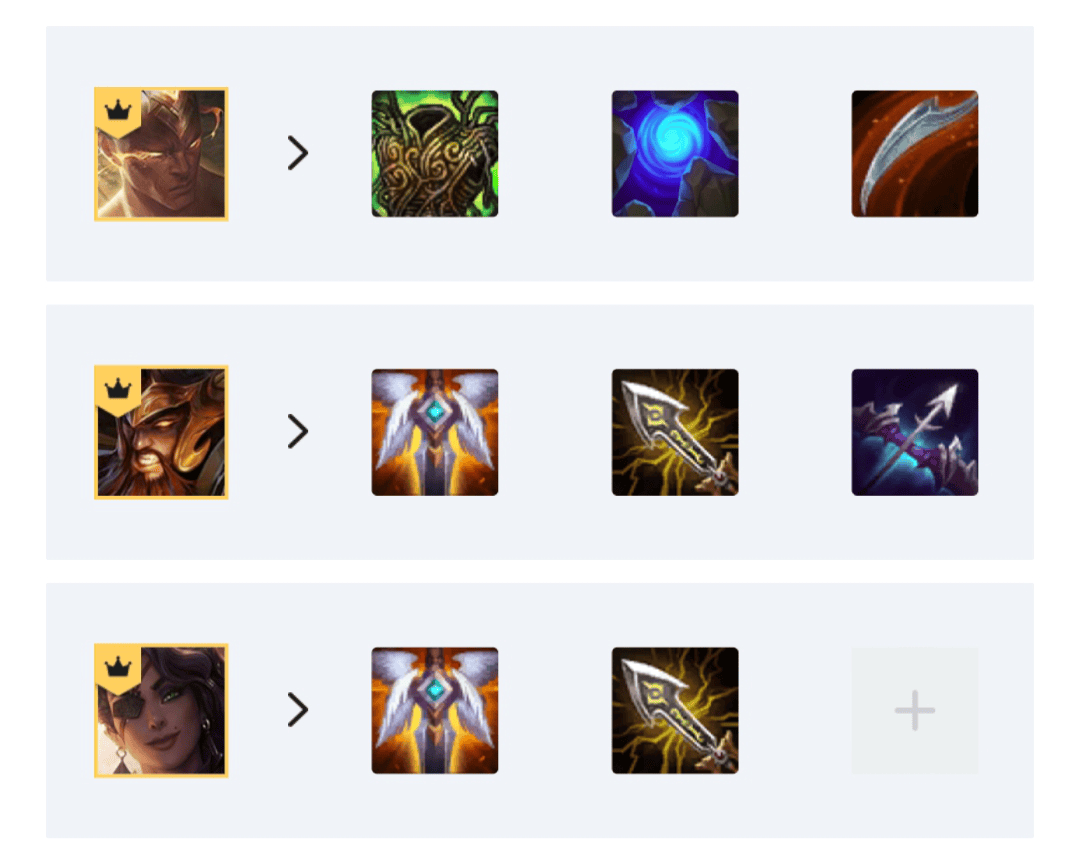The height and width of the screenshot is (867, 1080).
Task: Select the bow and arrow item icon
Action: click(915, 432)
